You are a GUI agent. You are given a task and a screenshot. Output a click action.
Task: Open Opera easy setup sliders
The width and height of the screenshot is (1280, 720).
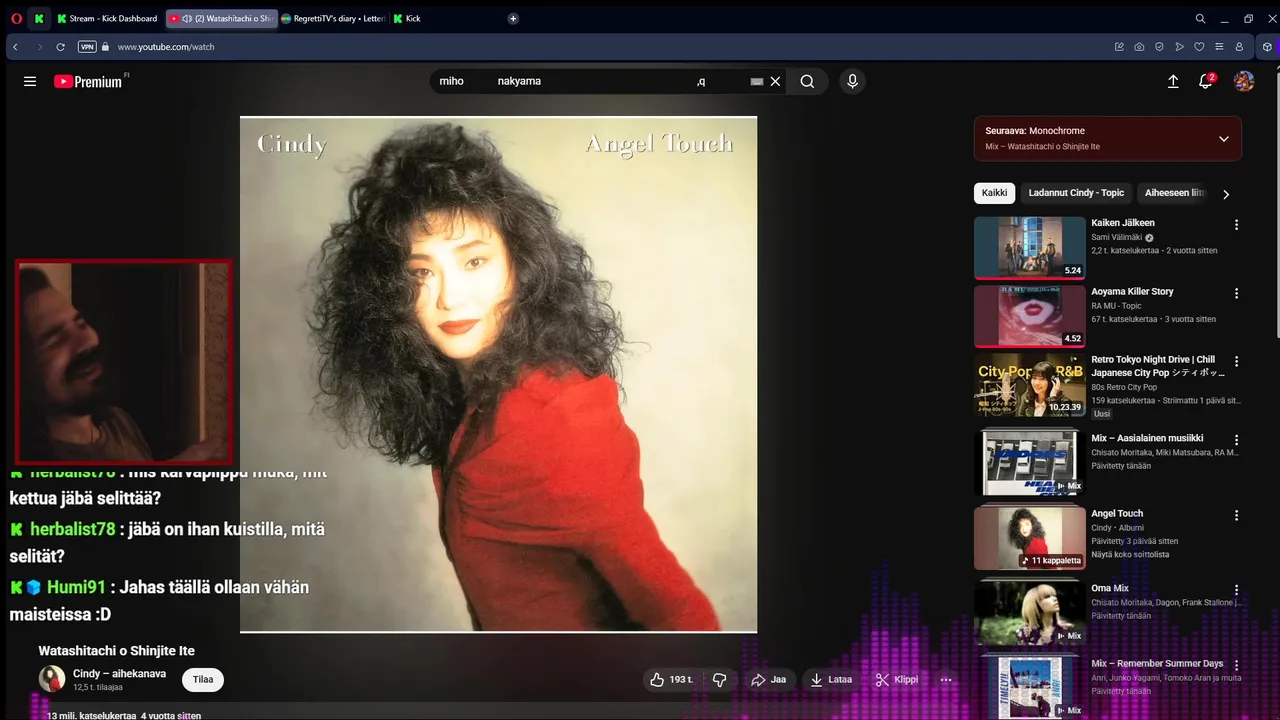click(1219, 47)
